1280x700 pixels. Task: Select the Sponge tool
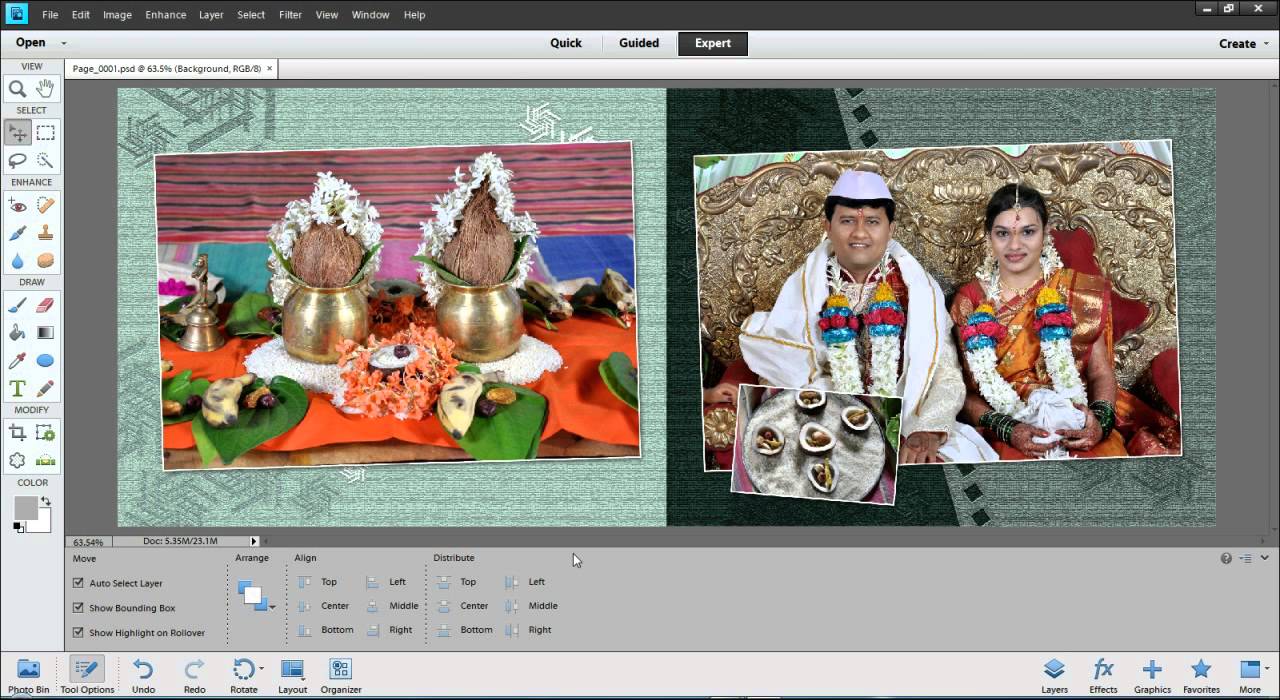pos(45,261)
